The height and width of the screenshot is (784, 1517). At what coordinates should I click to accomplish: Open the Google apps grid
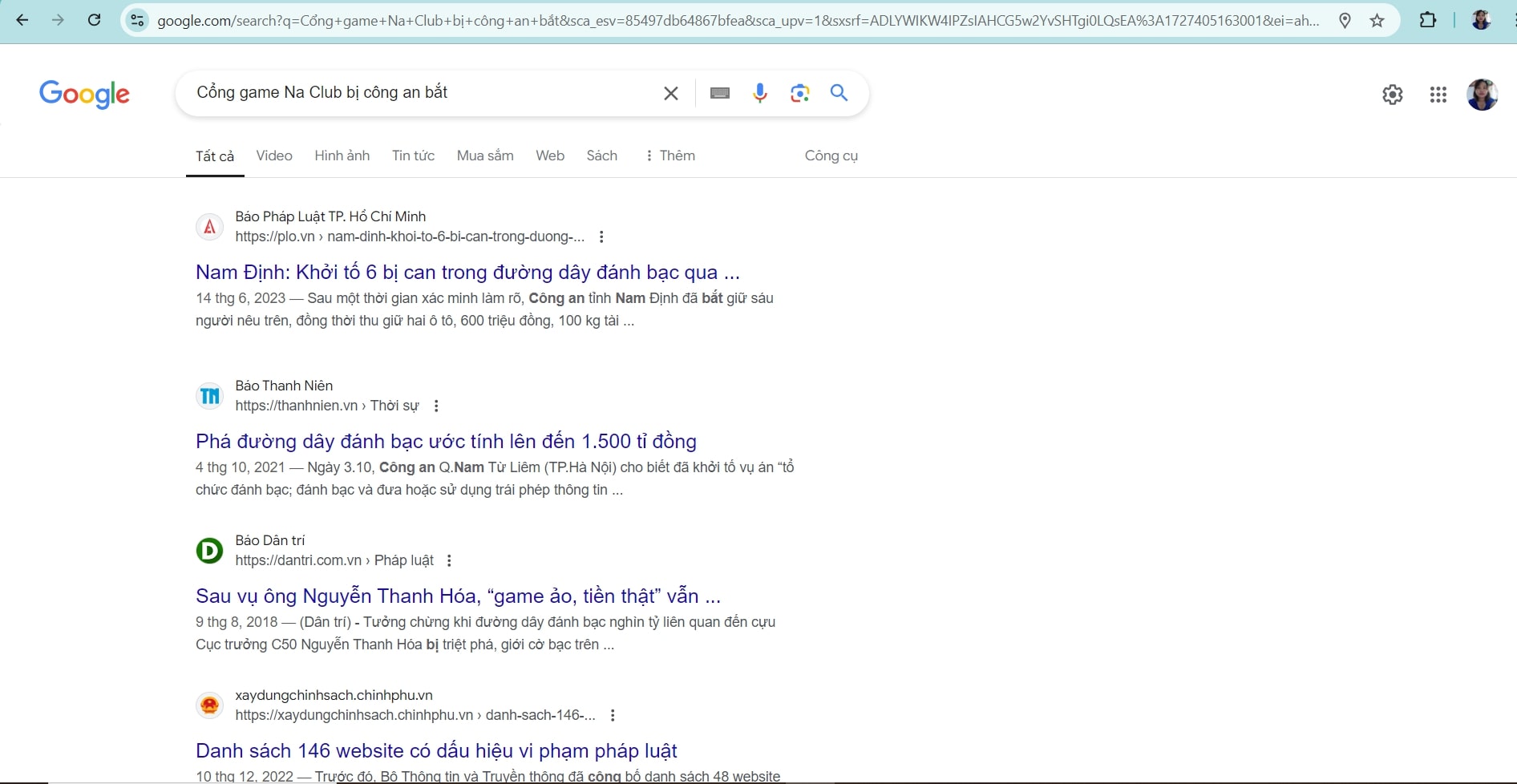pos(1438,95)
